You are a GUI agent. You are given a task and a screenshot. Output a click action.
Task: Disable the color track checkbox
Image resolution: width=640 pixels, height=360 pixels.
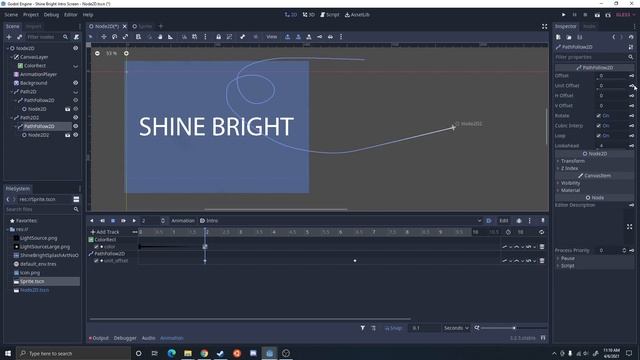point(96,247)
